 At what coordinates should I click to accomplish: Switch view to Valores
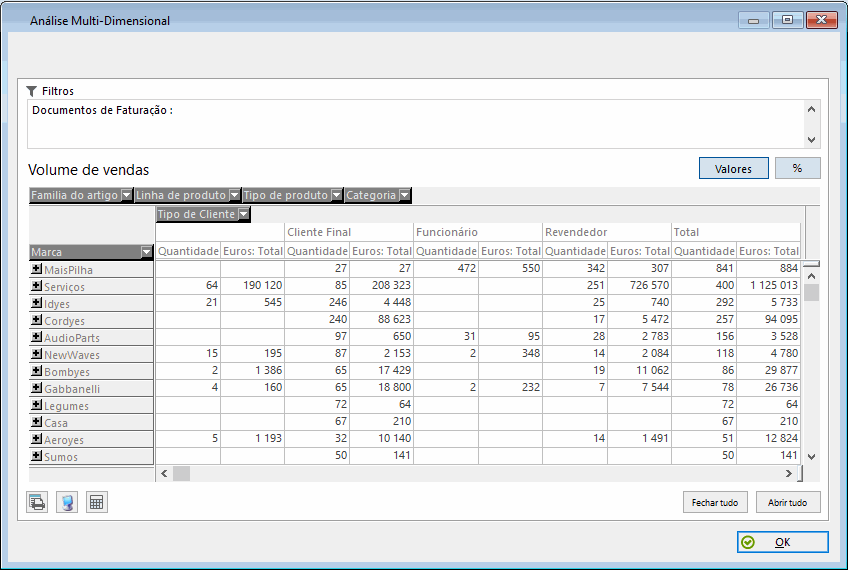[x=733, y=168]
